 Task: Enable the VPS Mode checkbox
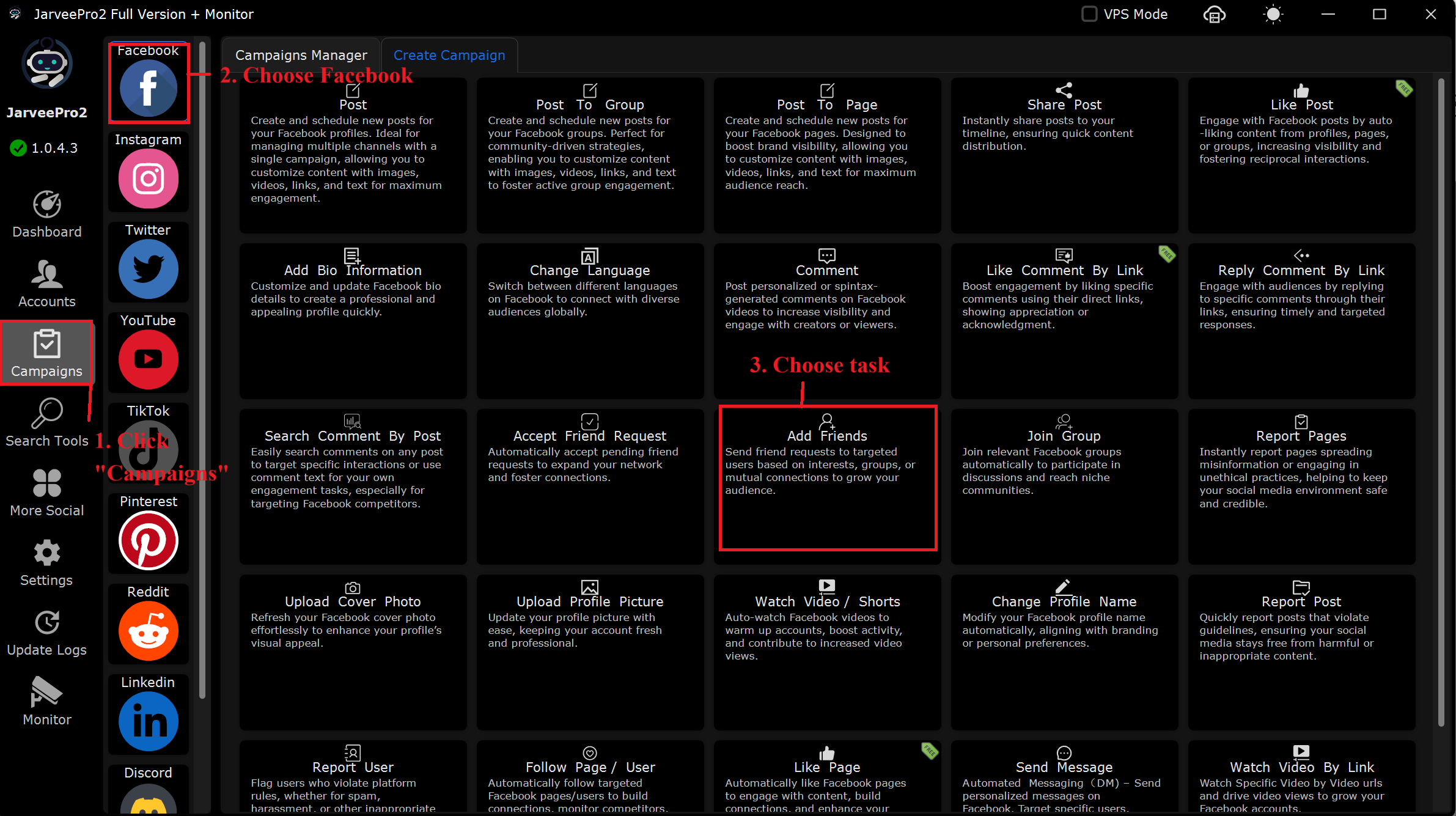point(1089,14)
